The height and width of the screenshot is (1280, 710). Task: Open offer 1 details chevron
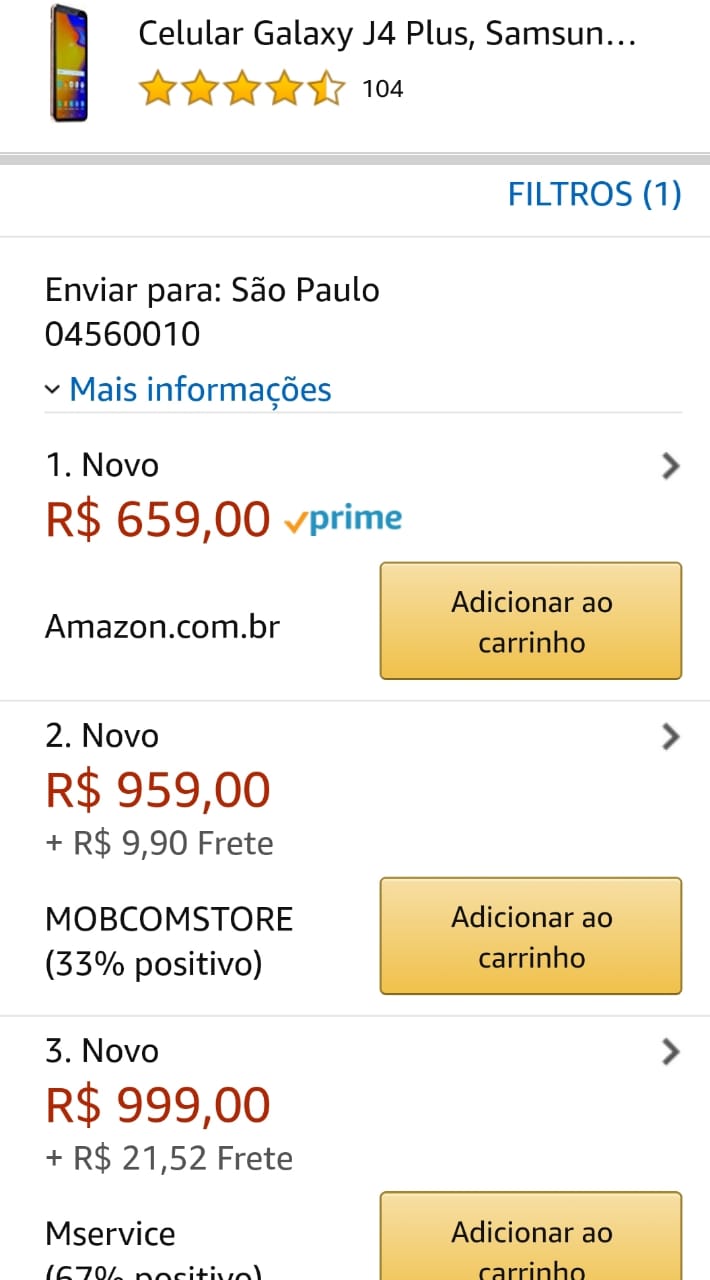tap(671, 466)
